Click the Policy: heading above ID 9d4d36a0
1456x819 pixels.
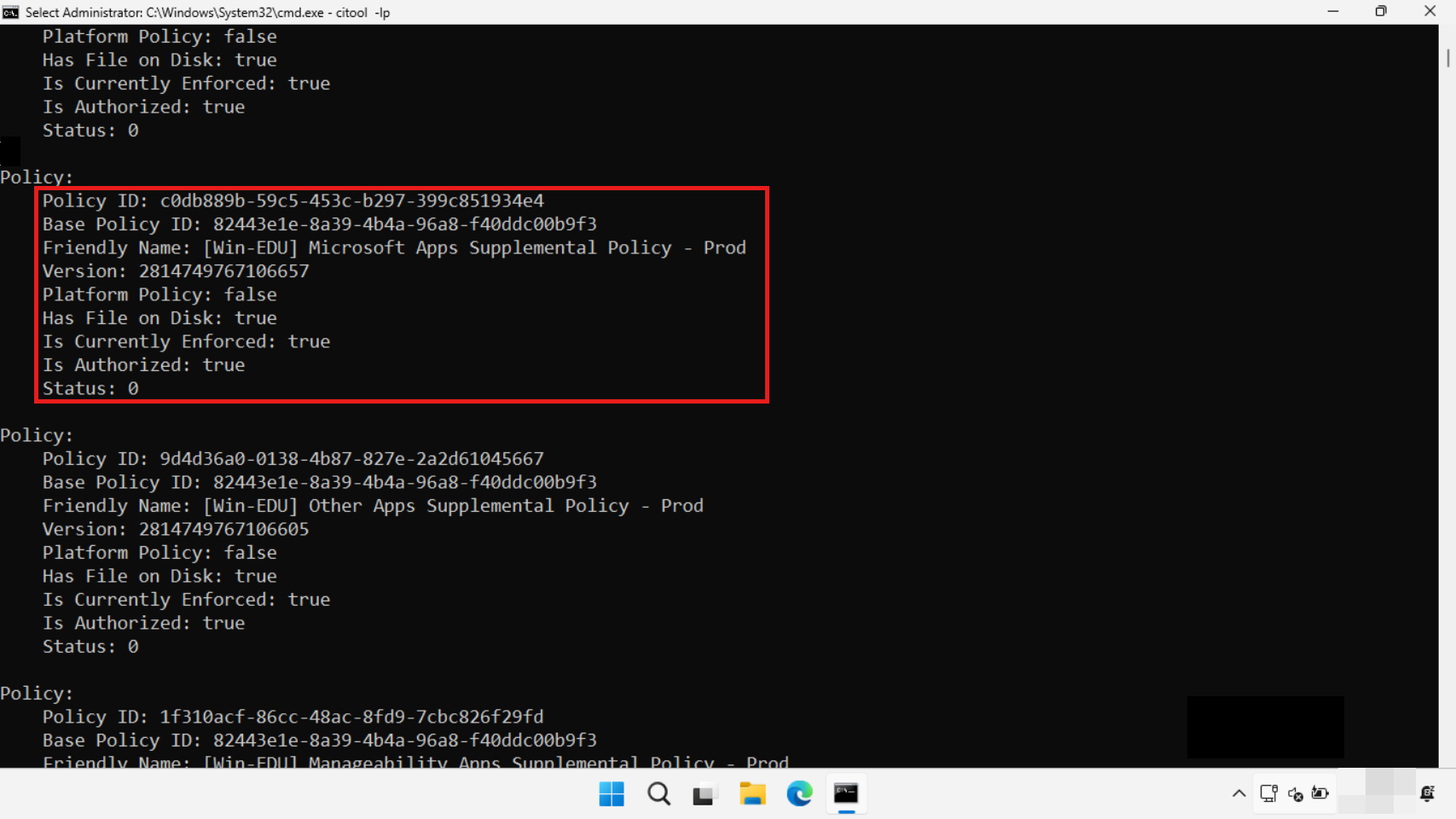pos(37,435)
